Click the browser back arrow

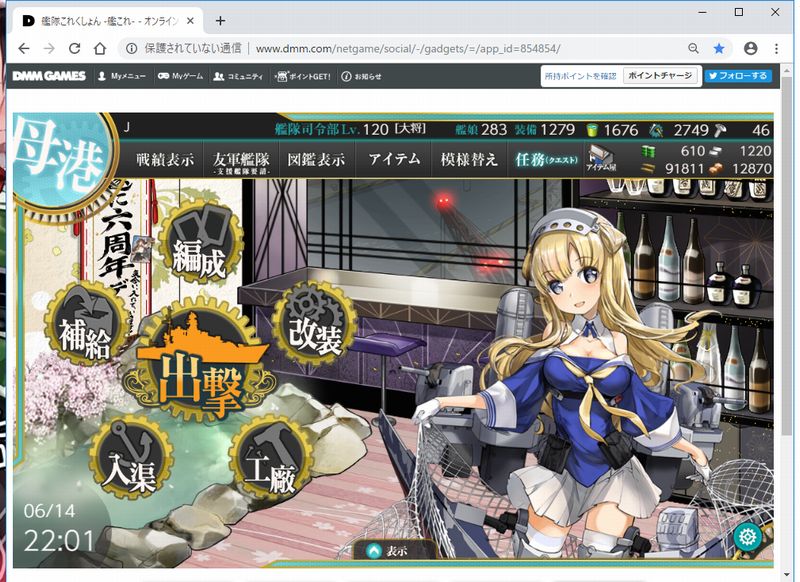click(x=24, y=48)
